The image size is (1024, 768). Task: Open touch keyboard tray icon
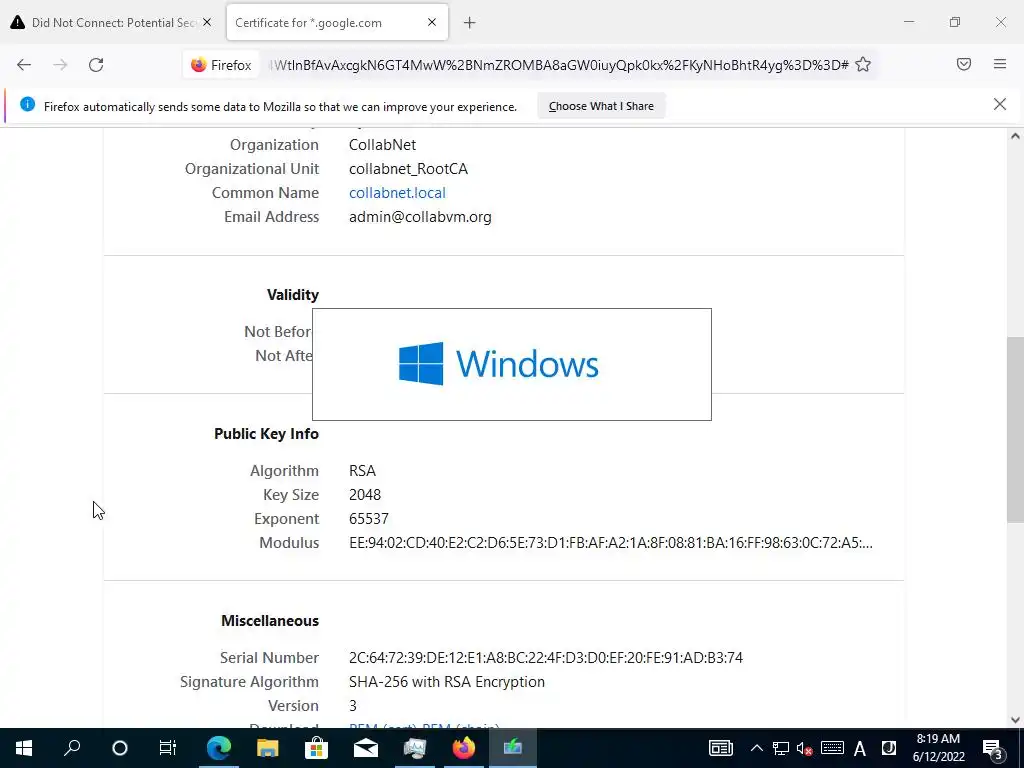832,748
